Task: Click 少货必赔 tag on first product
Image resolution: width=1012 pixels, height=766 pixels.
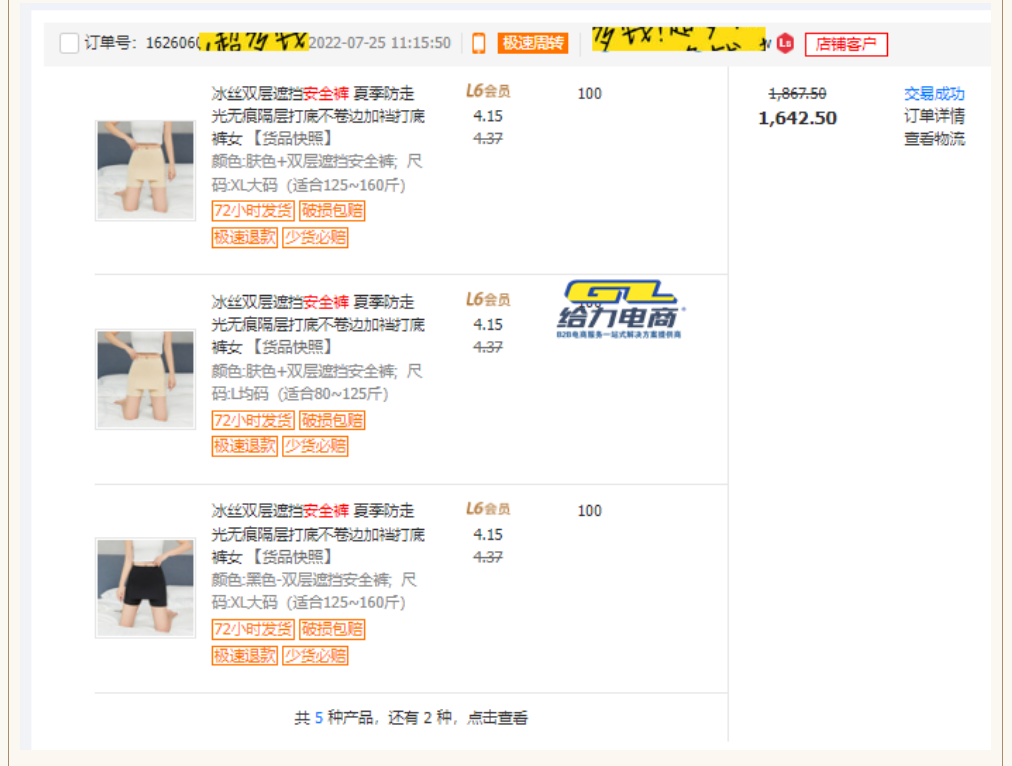Action: [x=315, y=238]
